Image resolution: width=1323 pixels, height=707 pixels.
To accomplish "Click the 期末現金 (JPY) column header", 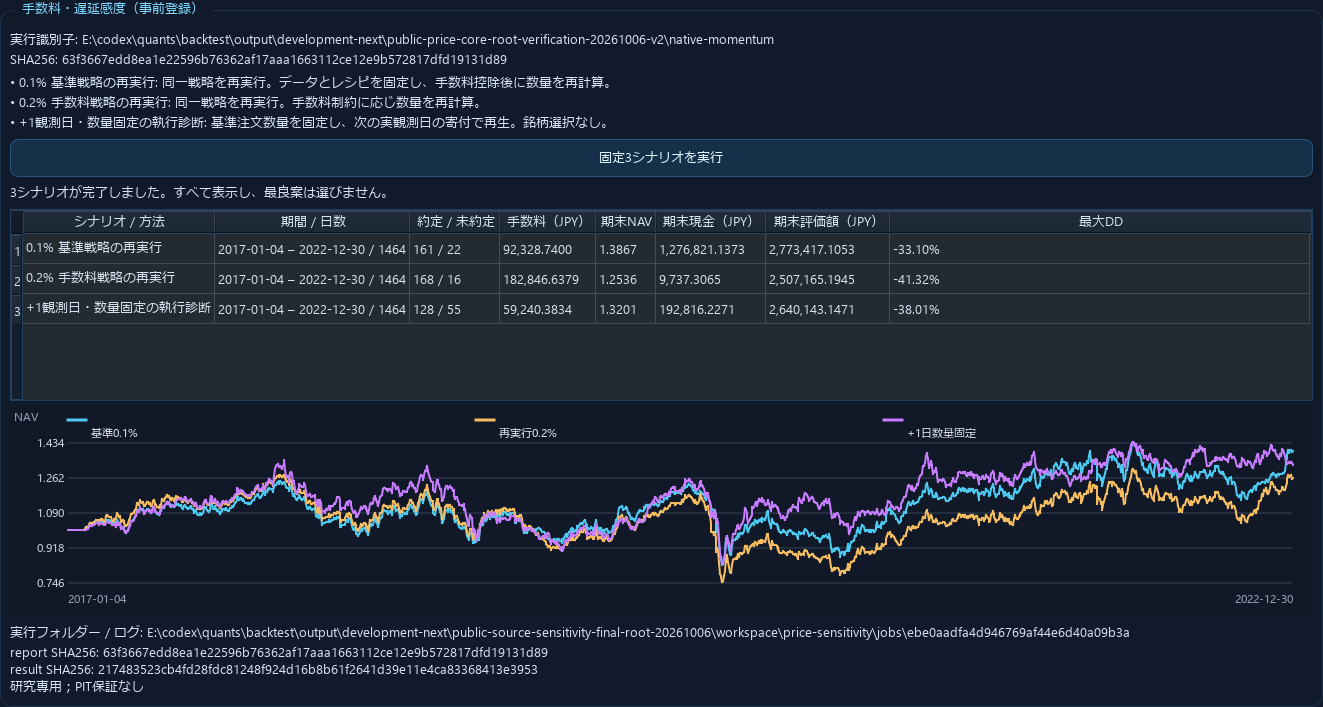I will 710,222.
